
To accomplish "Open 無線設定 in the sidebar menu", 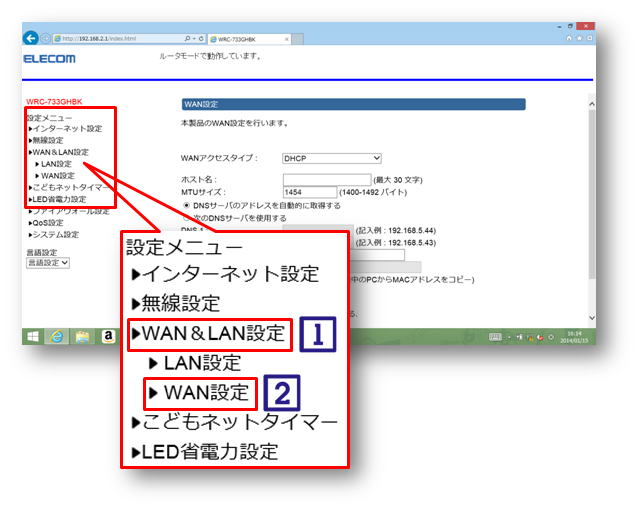I will pyautogui.click(x=46, y=140).
